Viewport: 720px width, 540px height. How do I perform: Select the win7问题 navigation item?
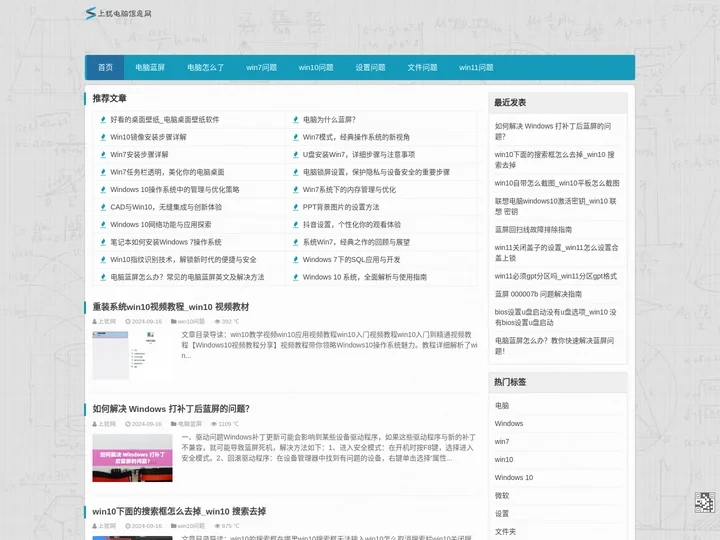261,68
